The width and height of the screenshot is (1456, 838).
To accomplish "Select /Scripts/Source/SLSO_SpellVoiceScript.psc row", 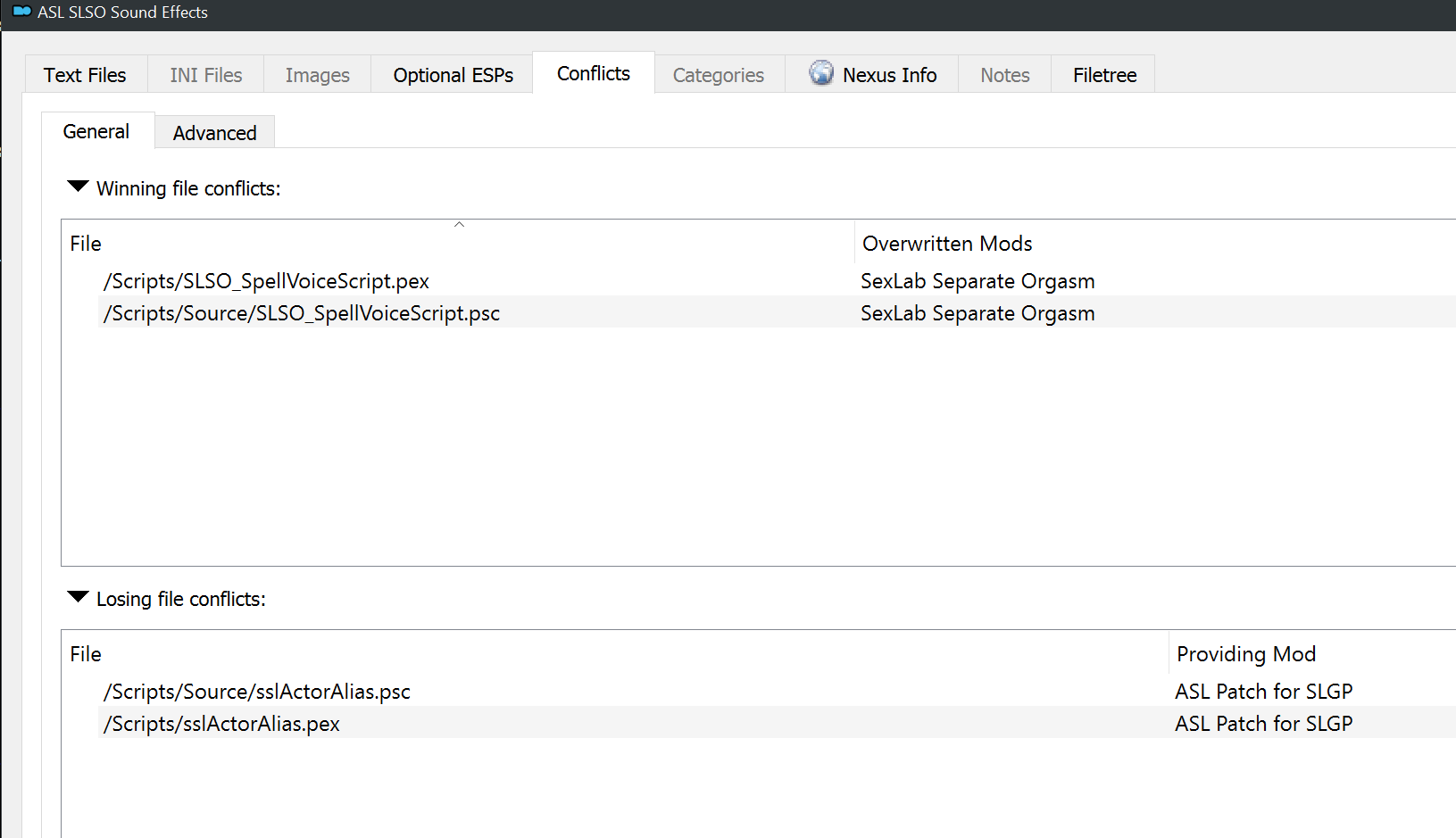I will [x=777, y=313].
